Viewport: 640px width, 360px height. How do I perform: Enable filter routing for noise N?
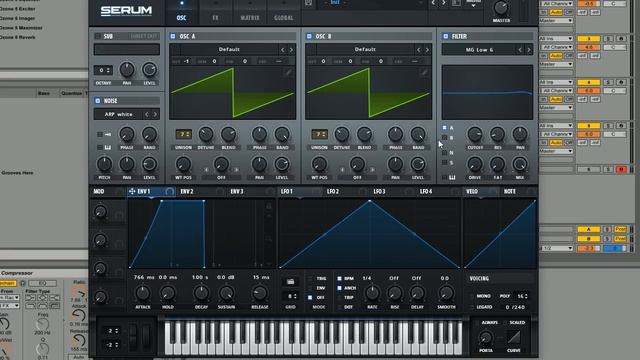pyautogui.click(x=444, y=153)
